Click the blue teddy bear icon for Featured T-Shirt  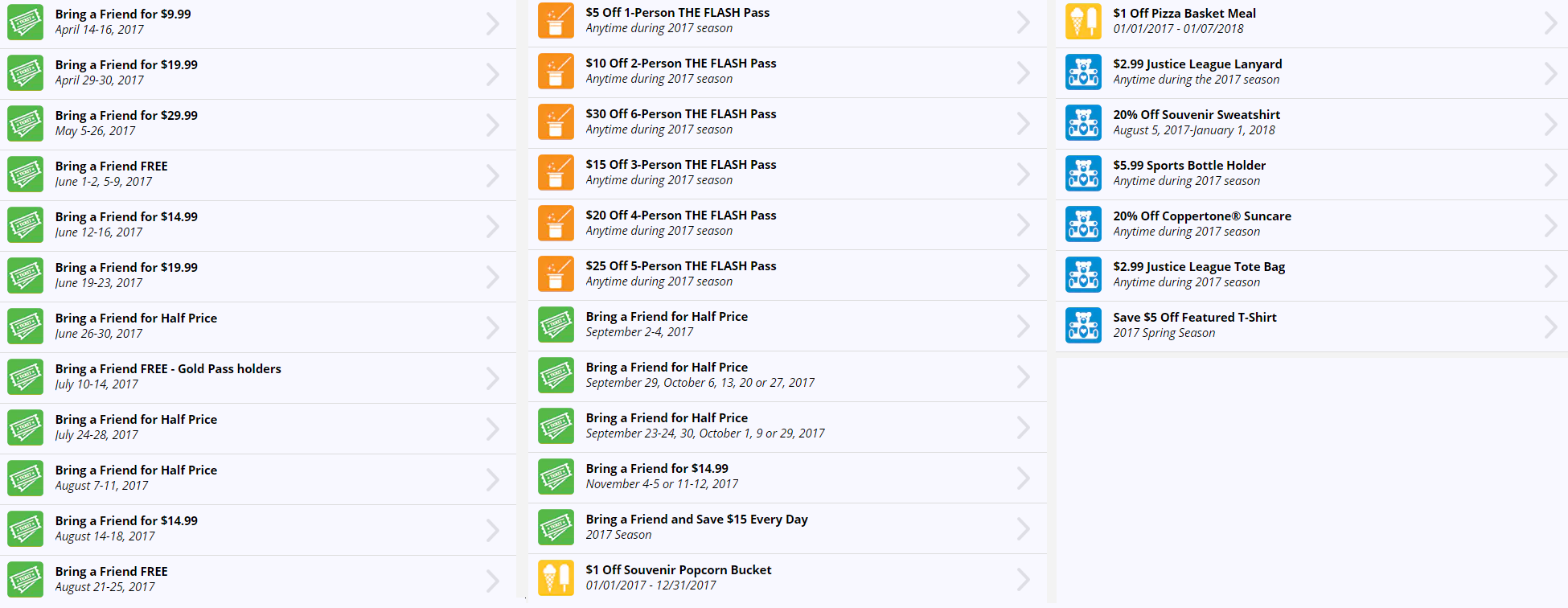(1083, 326)
